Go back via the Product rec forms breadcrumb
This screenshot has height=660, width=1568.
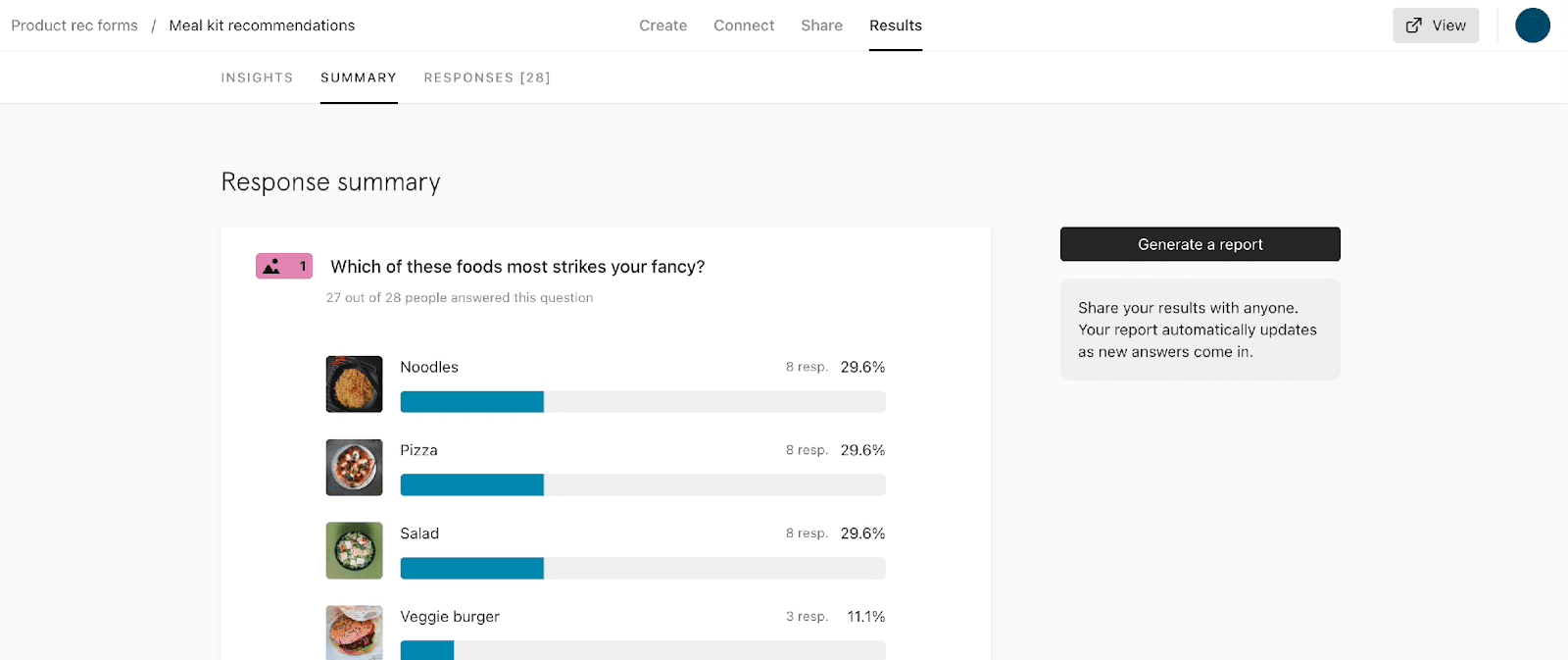73,25
